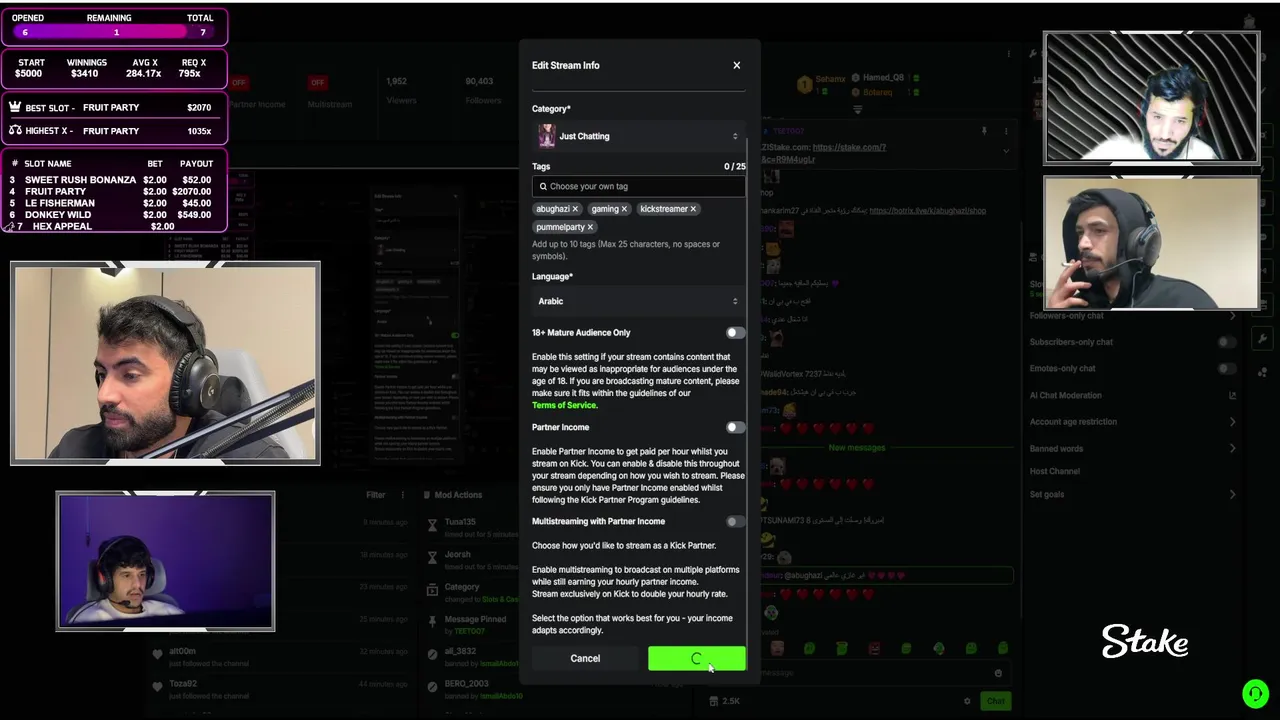Click hourglass timeout icon next to Tuna135
1280x720 pixels.
coord(432,526)
